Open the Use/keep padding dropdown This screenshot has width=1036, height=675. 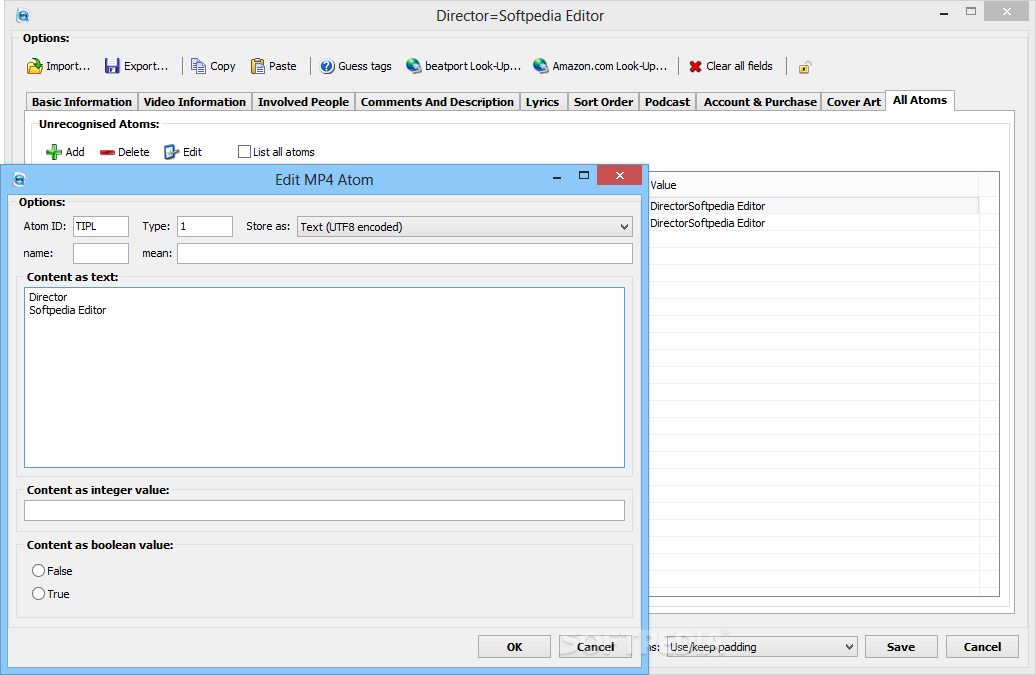click(x=762, y=647)
